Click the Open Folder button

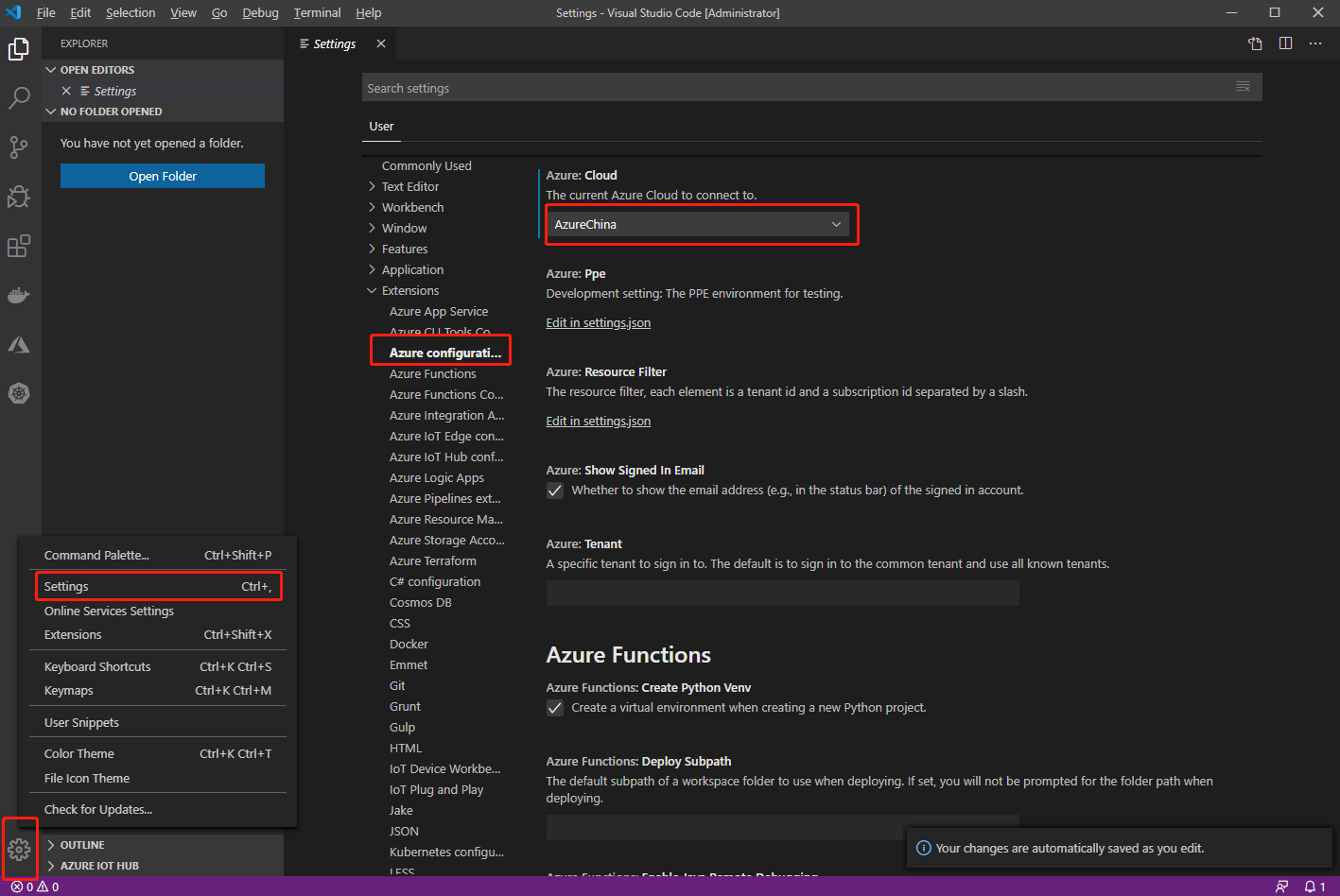click(163, 176)
